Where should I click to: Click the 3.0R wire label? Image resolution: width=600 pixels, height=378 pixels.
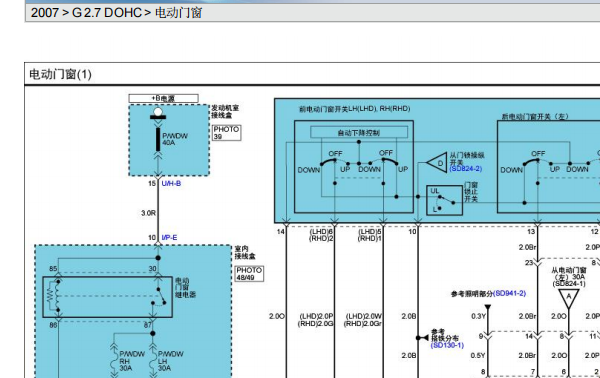pyautogui.click(x=148, y=213)
